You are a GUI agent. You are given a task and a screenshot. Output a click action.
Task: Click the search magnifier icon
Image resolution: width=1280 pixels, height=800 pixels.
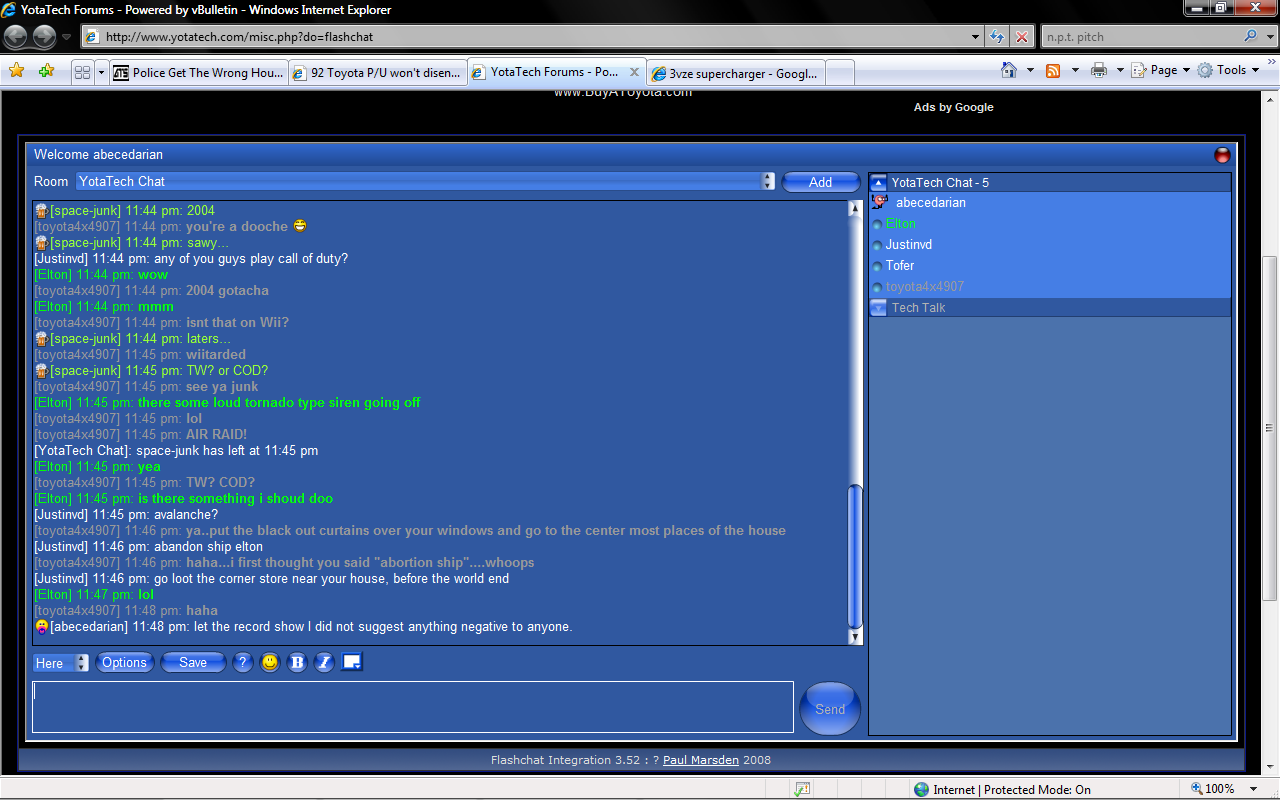click(x=1250, y=36)
